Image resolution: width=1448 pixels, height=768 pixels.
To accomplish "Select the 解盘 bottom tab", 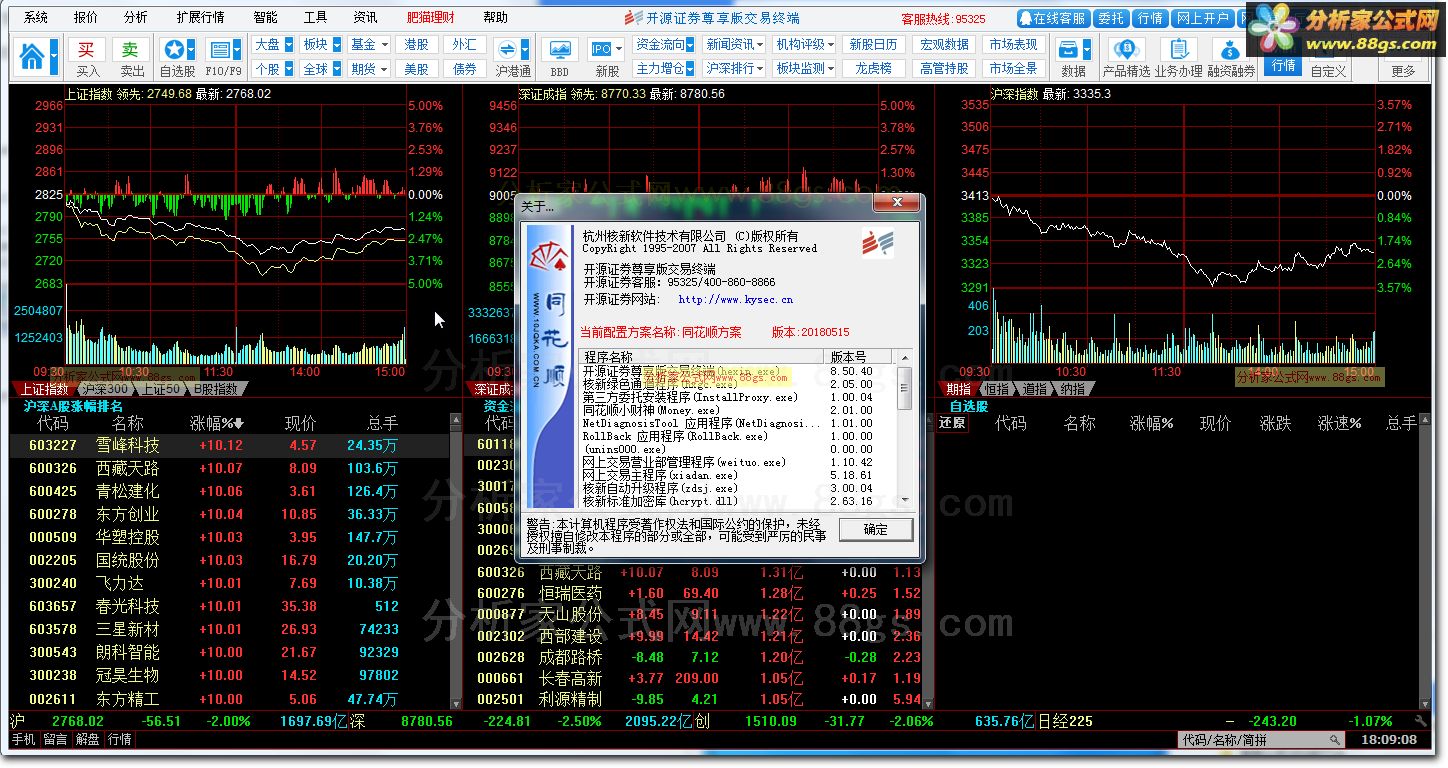I will coord(87,740).
